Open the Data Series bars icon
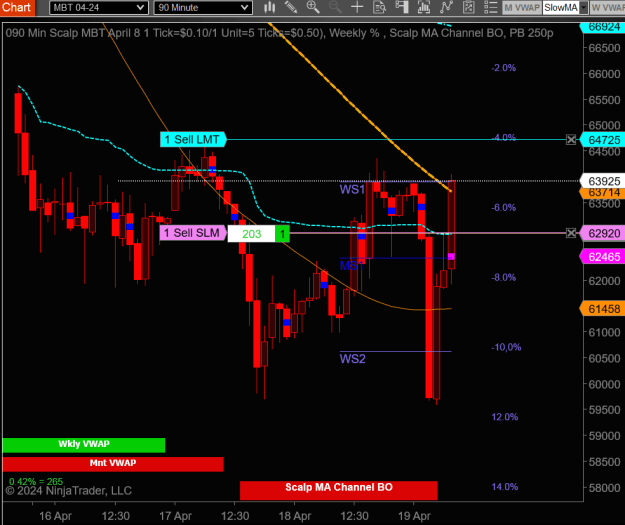The height and width of the screenshot is (525, 625). point(424,7)
